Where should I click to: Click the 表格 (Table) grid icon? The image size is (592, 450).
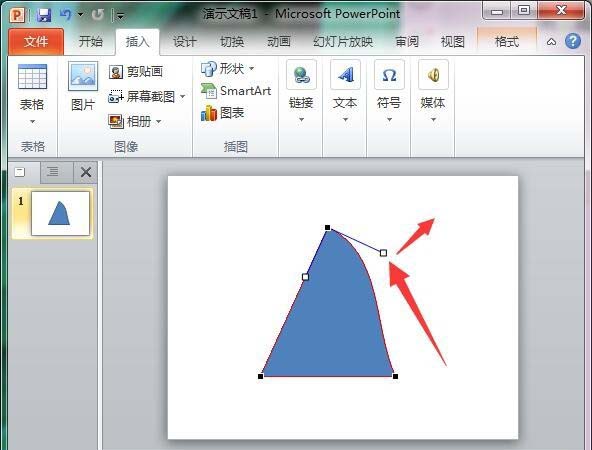[x=32, y=77]
